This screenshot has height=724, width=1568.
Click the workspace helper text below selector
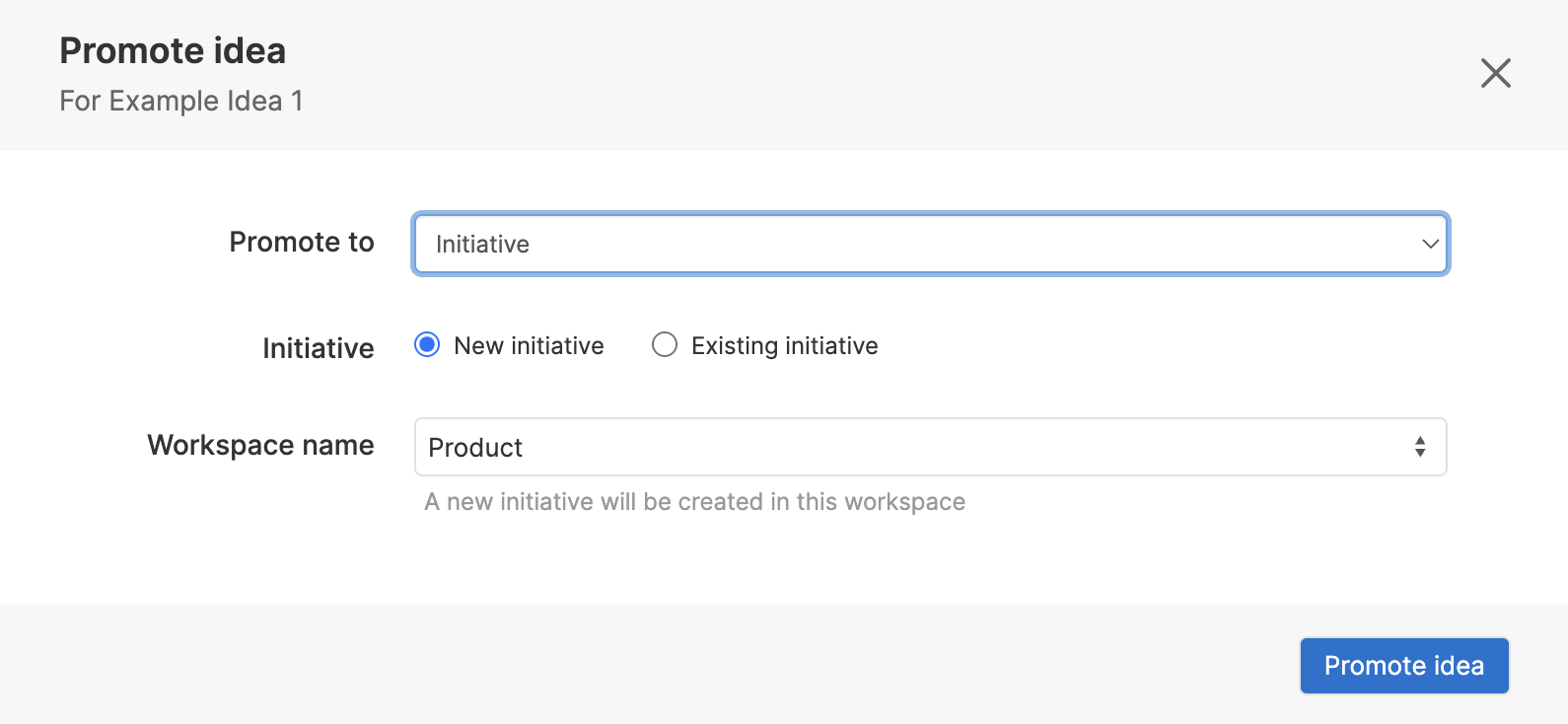[x=694, y=502]
